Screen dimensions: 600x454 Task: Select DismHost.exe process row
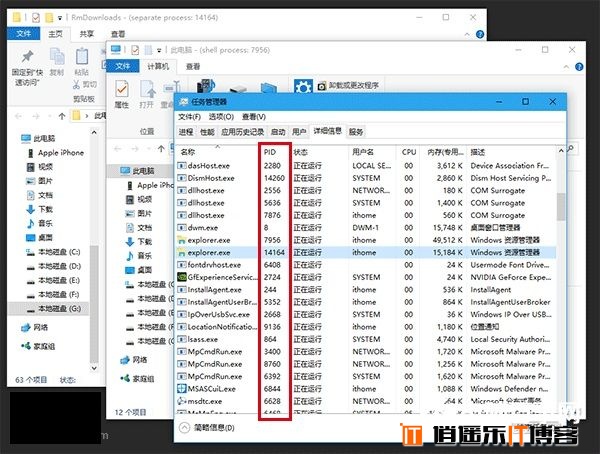pyautogui.click(x=366, y=178)
